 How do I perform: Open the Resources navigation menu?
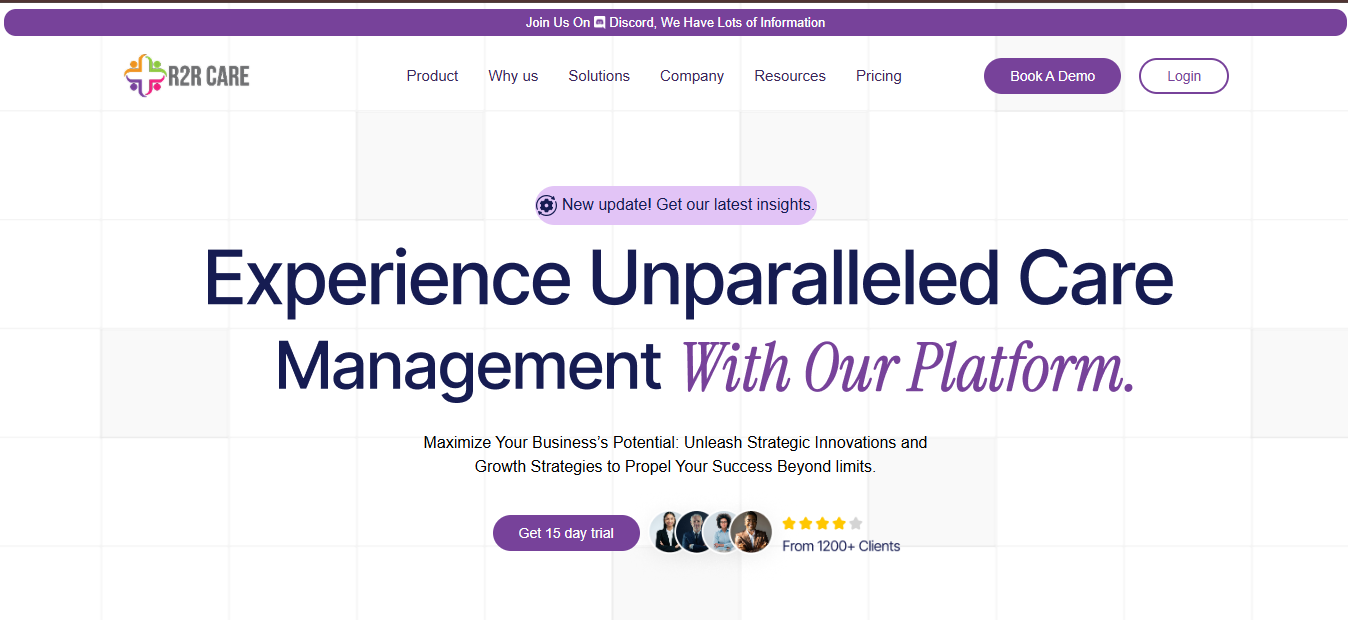pos(790,76)
